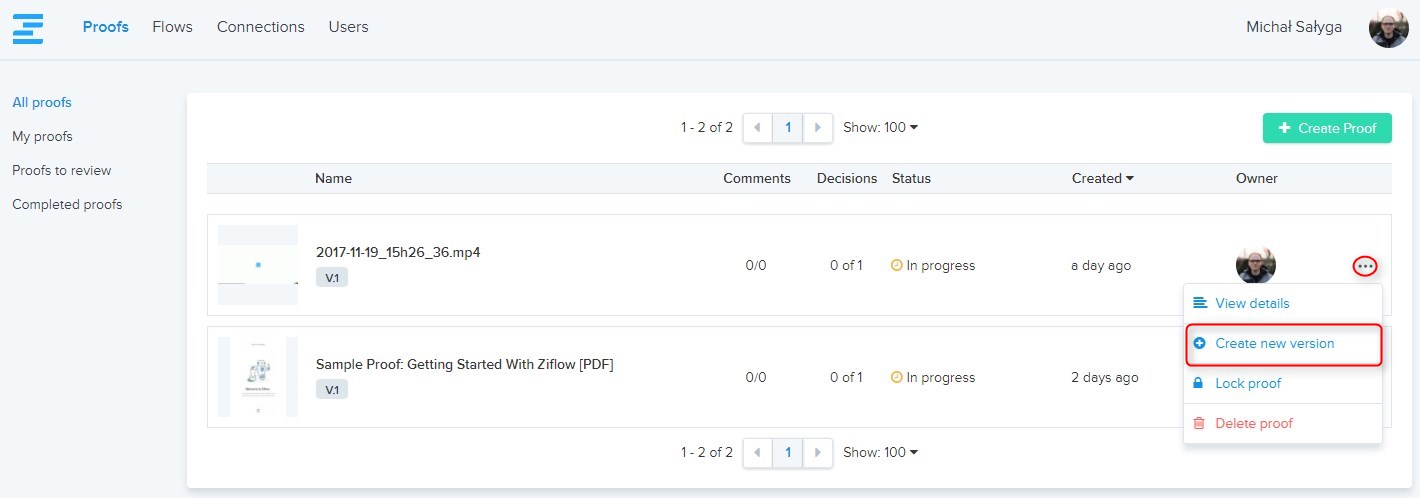Choose Lock proof from the menu
Image resolution: width=1420 pixels, height=498 pixels.
pyautogui.click(x=1247, y=384)
